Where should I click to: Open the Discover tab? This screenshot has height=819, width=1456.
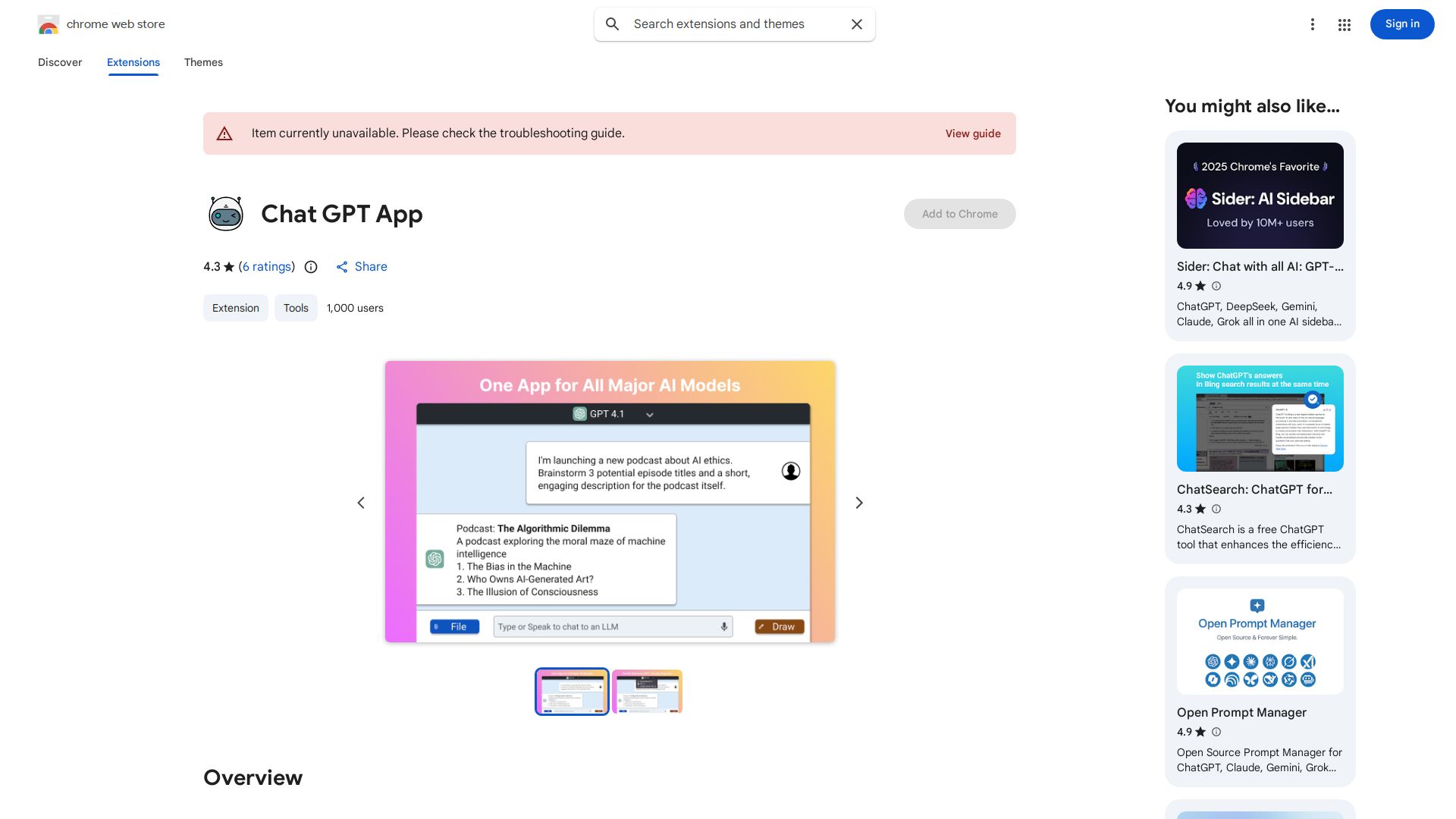[60, 62]
